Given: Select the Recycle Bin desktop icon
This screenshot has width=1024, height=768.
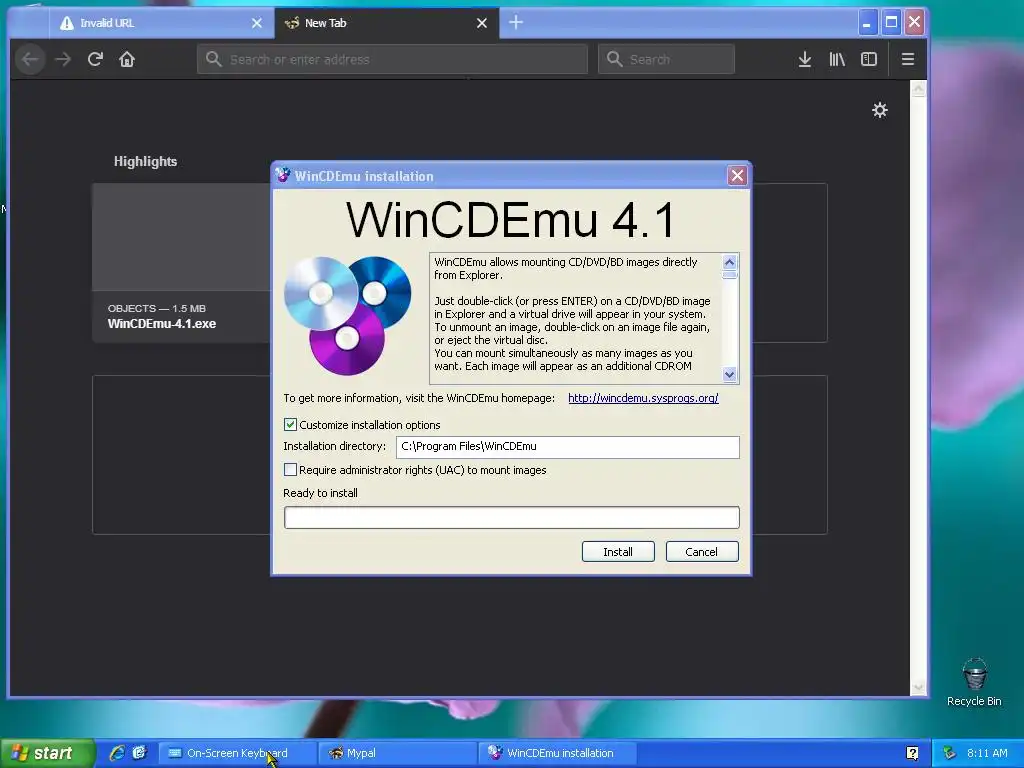Looking at the screenshot, I should point(974,682).
